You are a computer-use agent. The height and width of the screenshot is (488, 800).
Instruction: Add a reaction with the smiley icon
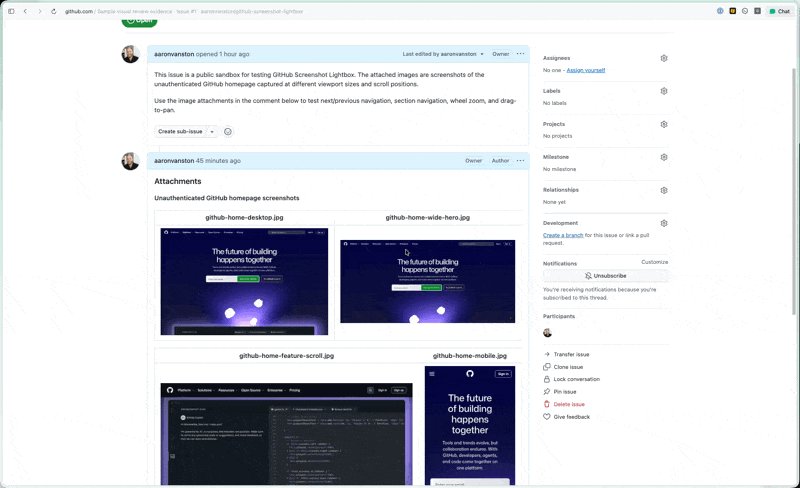tap(228, 132)
